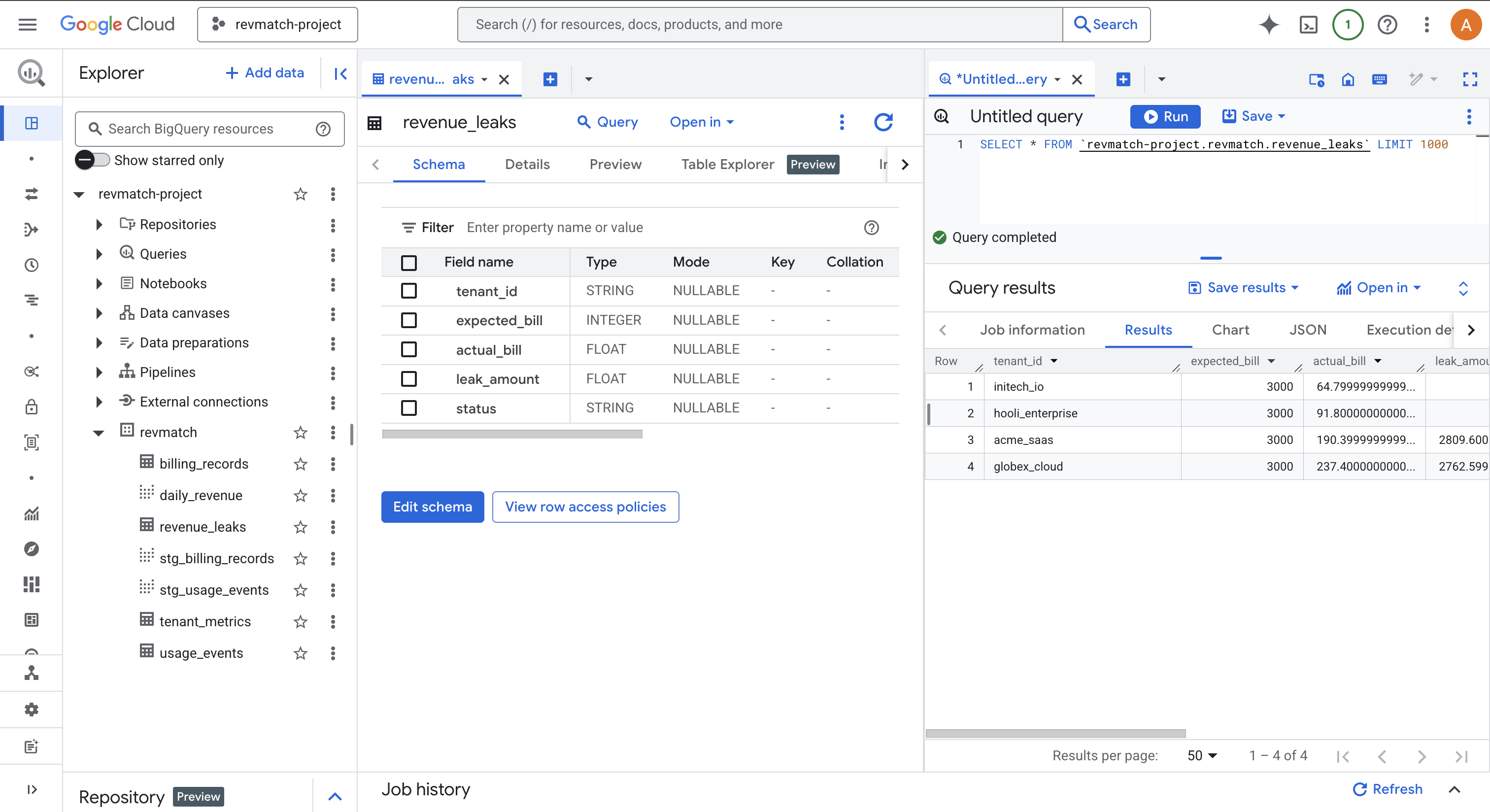Open the main navigation hamburger menu

click(x=27, y=24)
